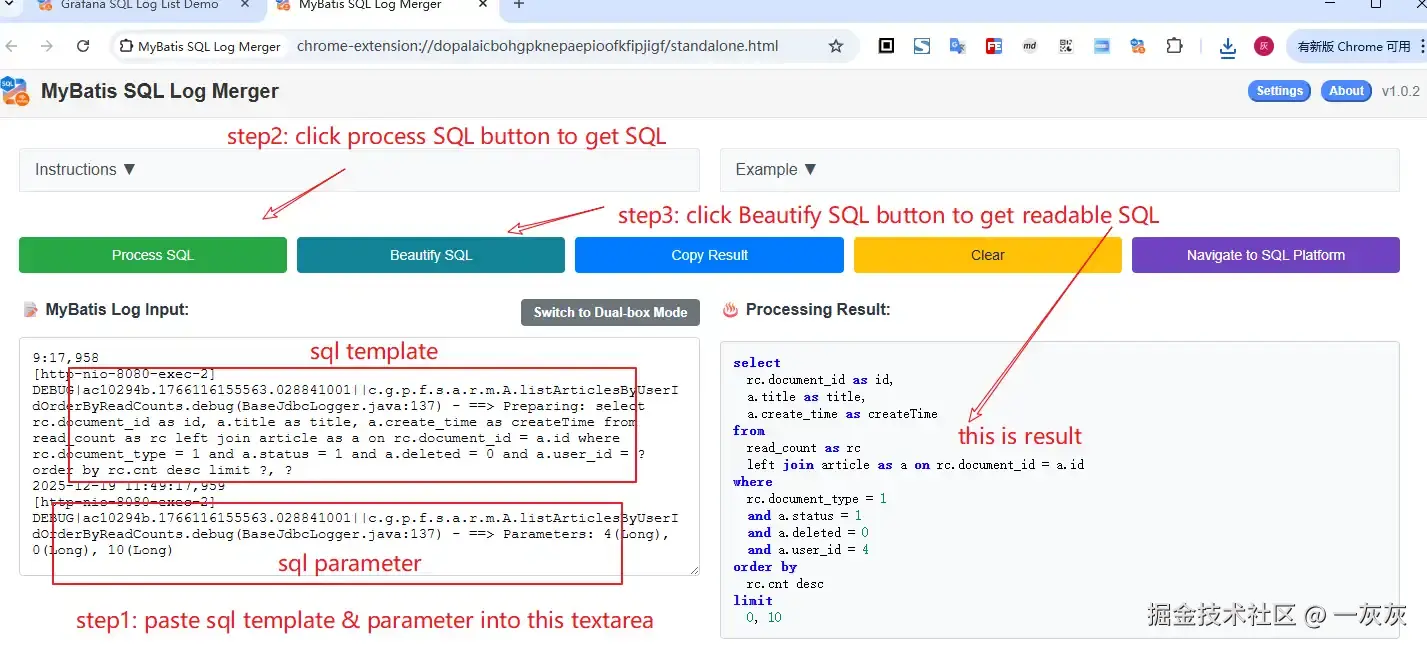Reload the MyBatis SQL Log Merger page

(x=83, y=46)
